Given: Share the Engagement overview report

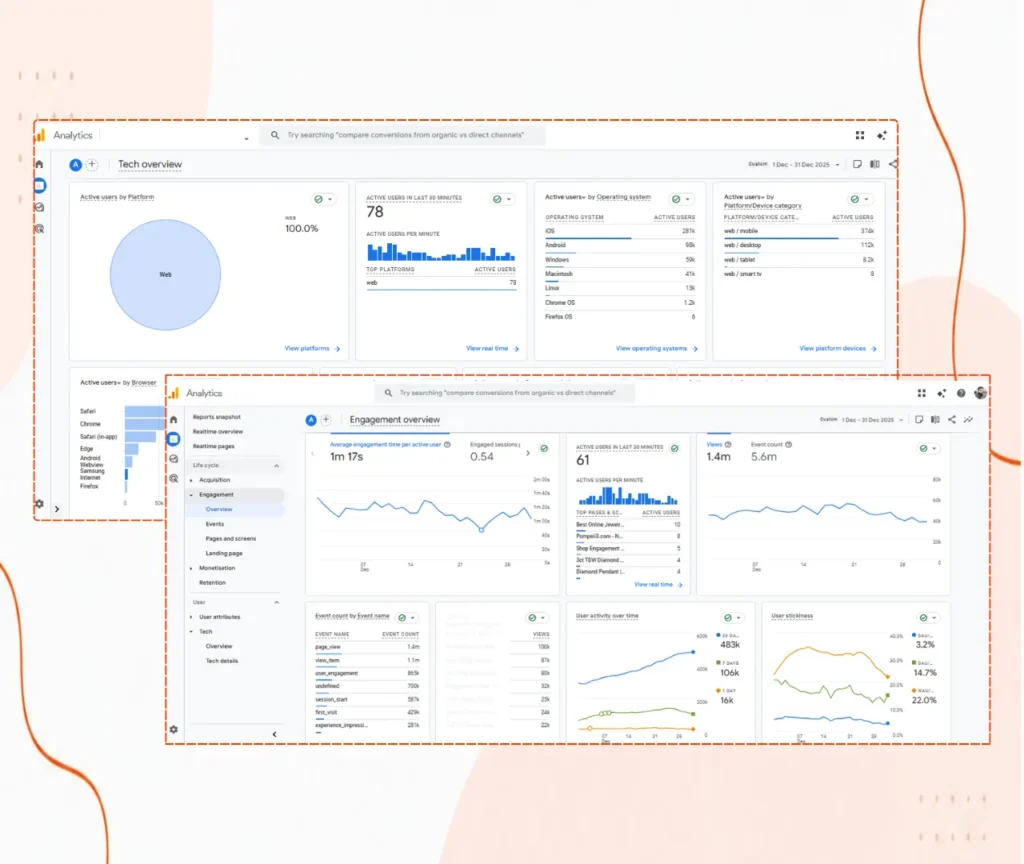Looking at the screenshot, I should click(x=952, y=419).
